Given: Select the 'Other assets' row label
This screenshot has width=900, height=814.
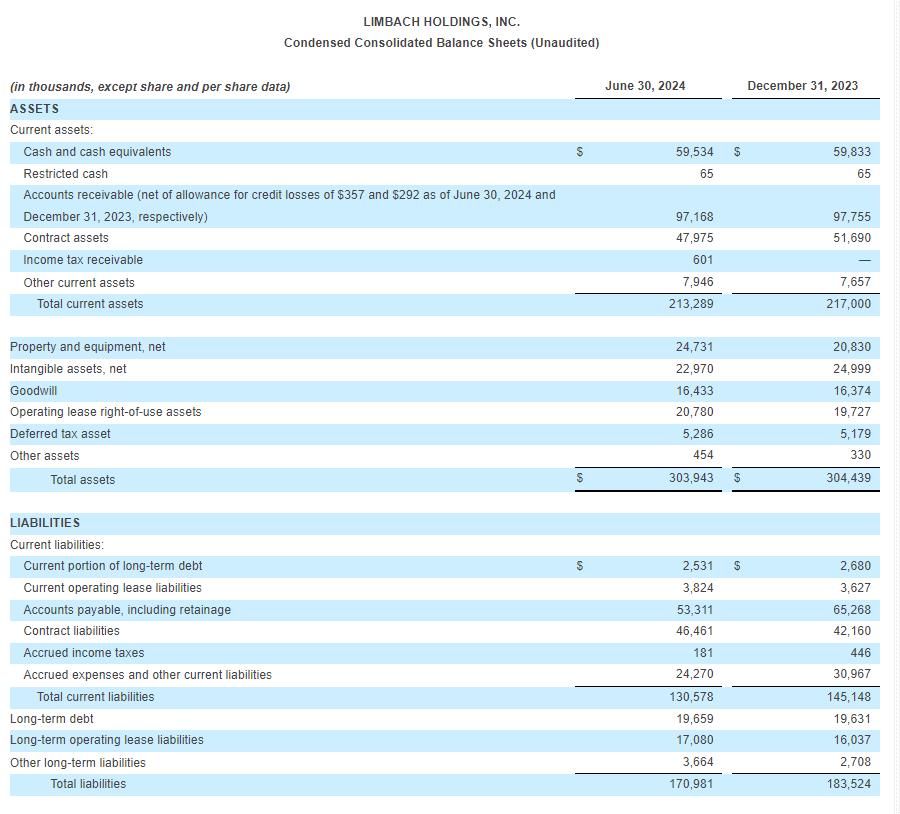Looking at the screenshot, I should tap(45, 456).
